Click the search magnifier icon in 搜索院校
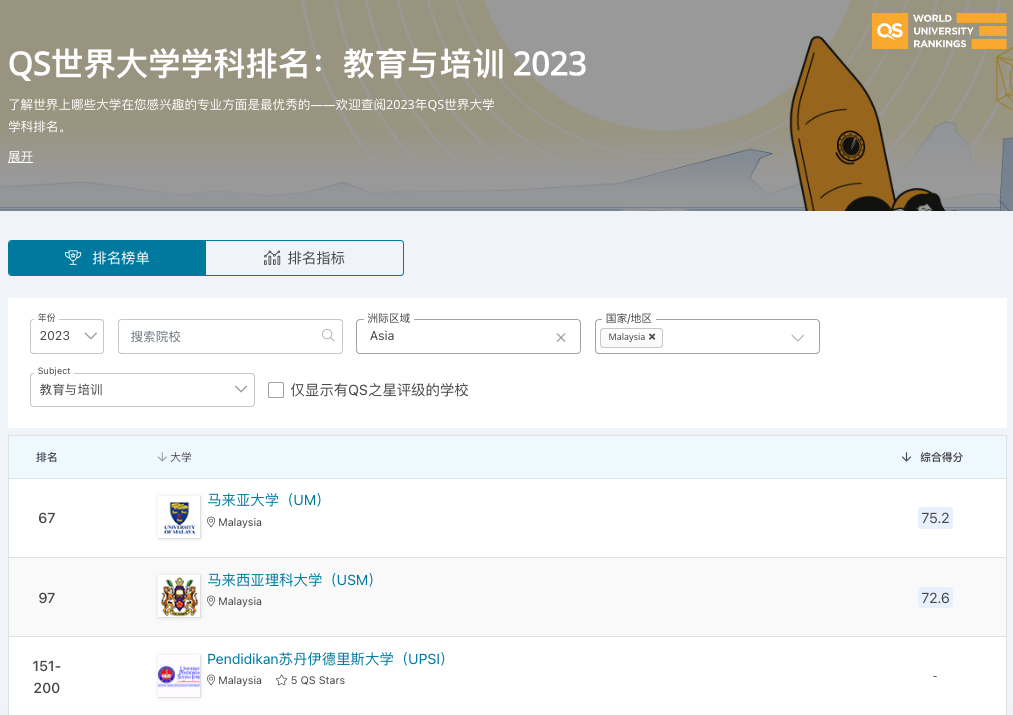1013x715 pixels. tap(328, 335)
